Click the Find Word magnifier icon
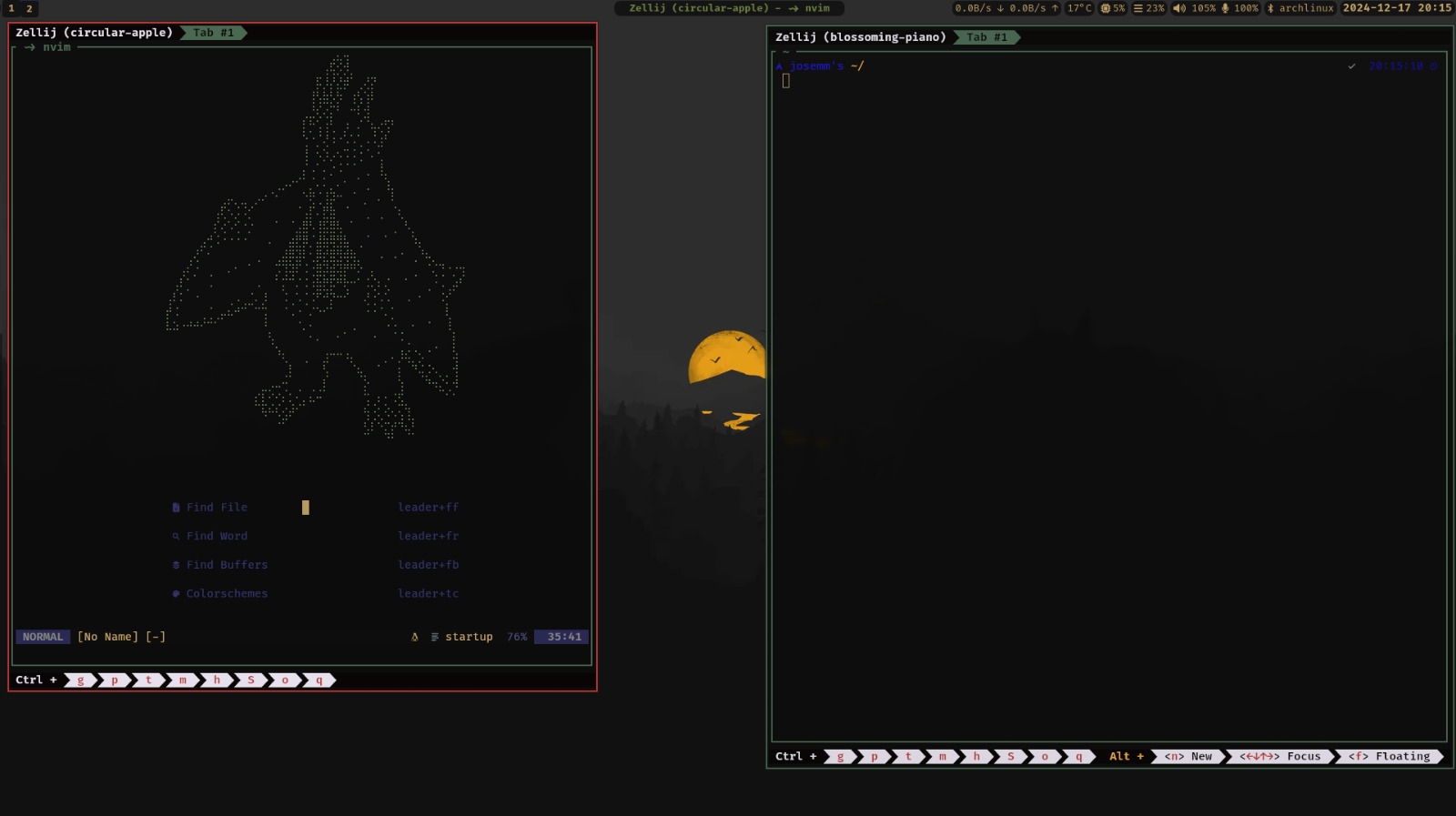This screenshot has width=1456, height=816. pos(176,537)
